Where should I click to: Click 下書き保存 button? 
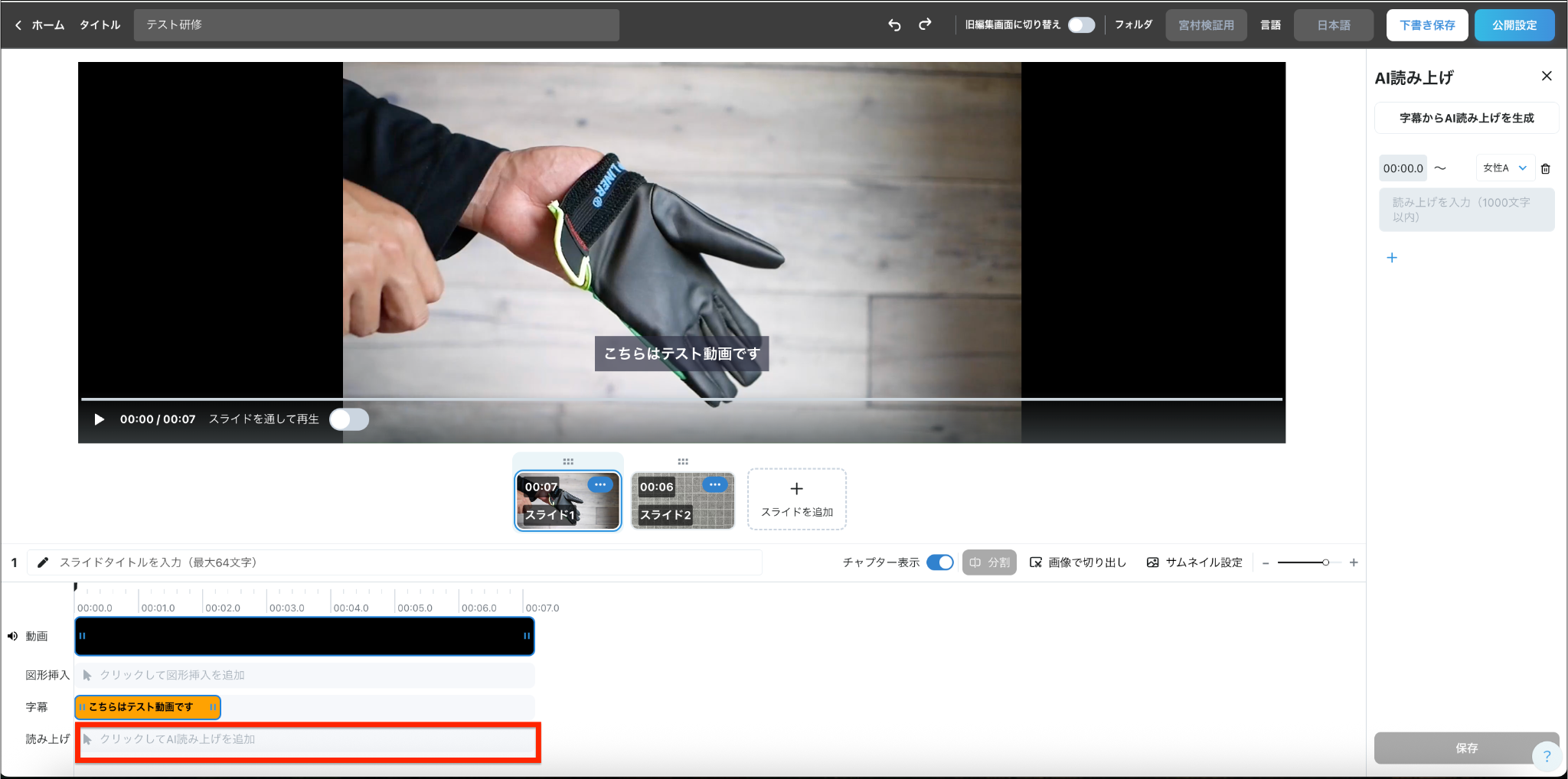point(1427,25)
